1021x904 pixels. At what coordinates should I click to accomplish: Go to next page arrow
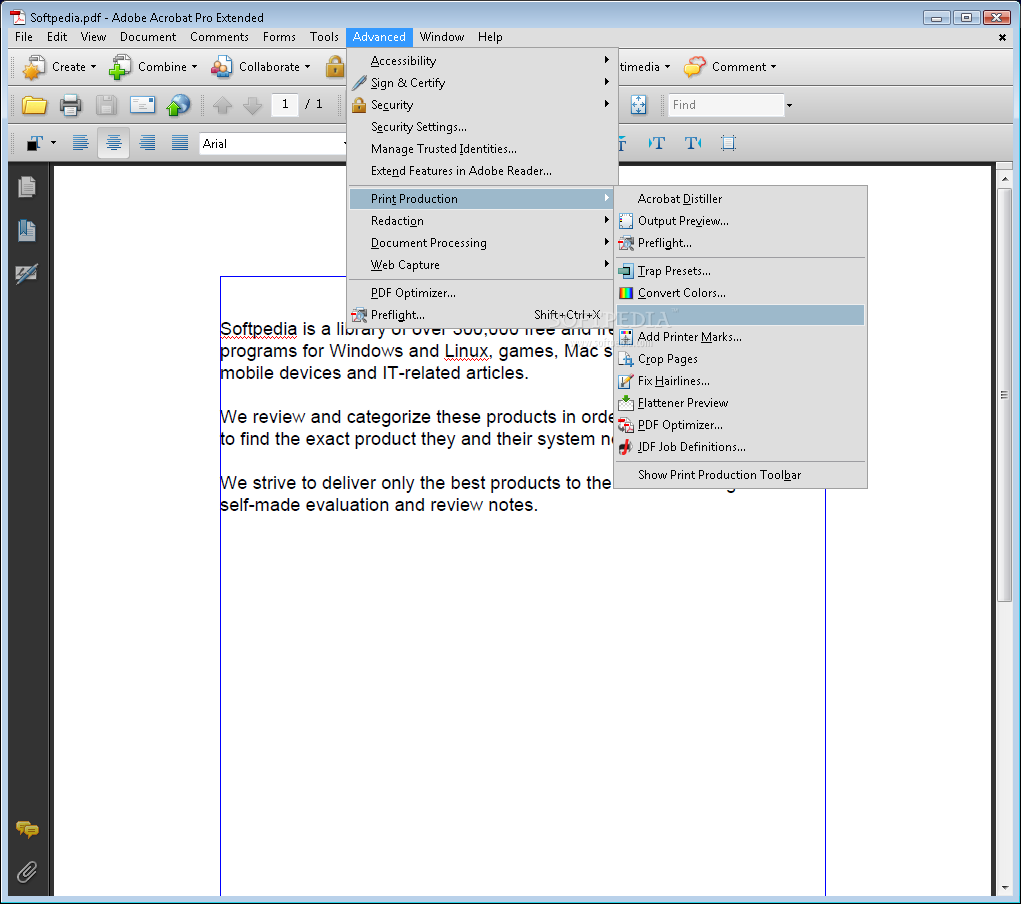[252, 105]
